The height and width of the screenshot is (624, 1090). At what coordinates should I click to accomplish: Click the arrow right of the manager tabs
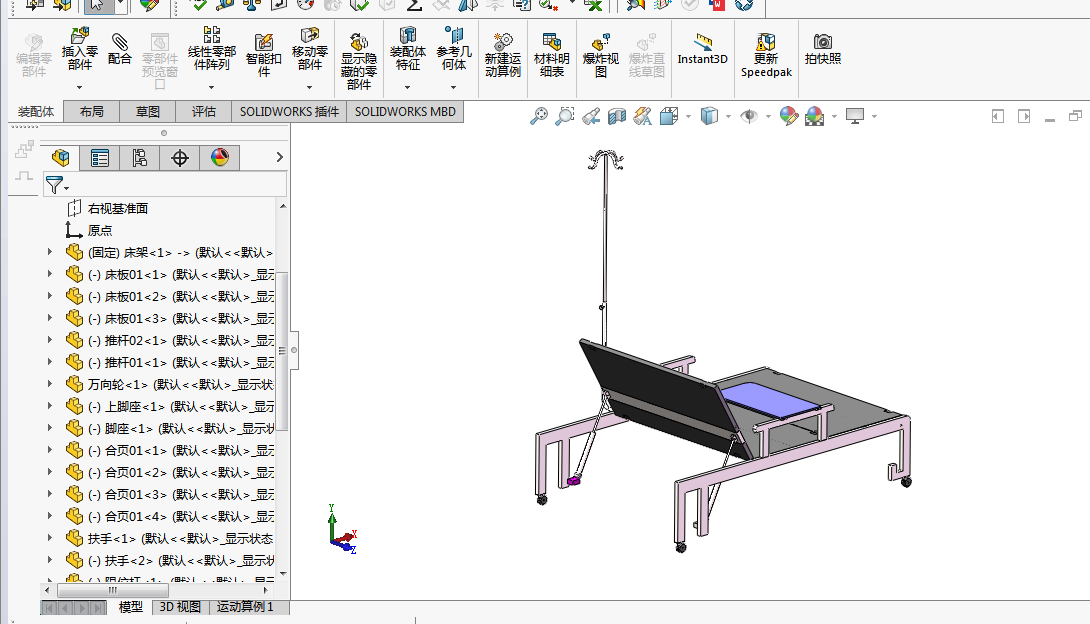279,157
